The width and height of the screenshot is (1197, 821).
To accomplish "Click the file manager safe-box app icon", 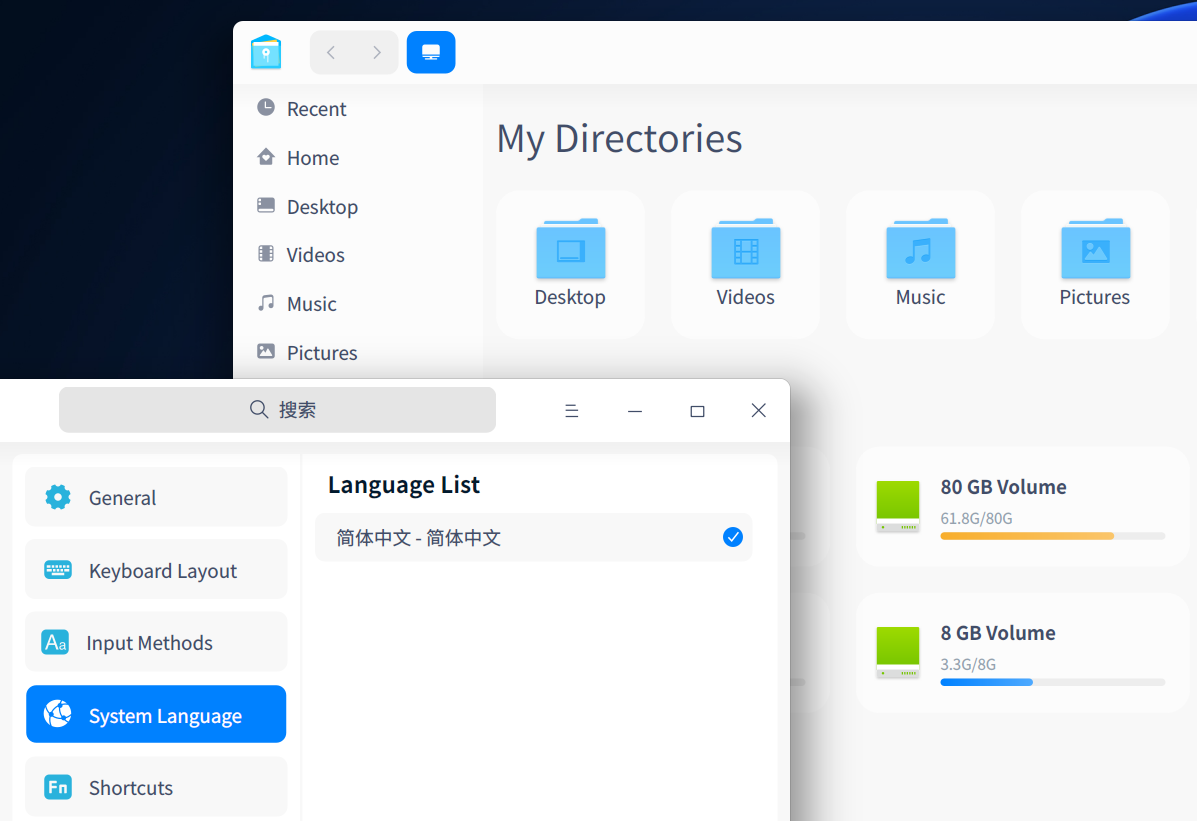I will pyautogui.click(x=265, y=51).
